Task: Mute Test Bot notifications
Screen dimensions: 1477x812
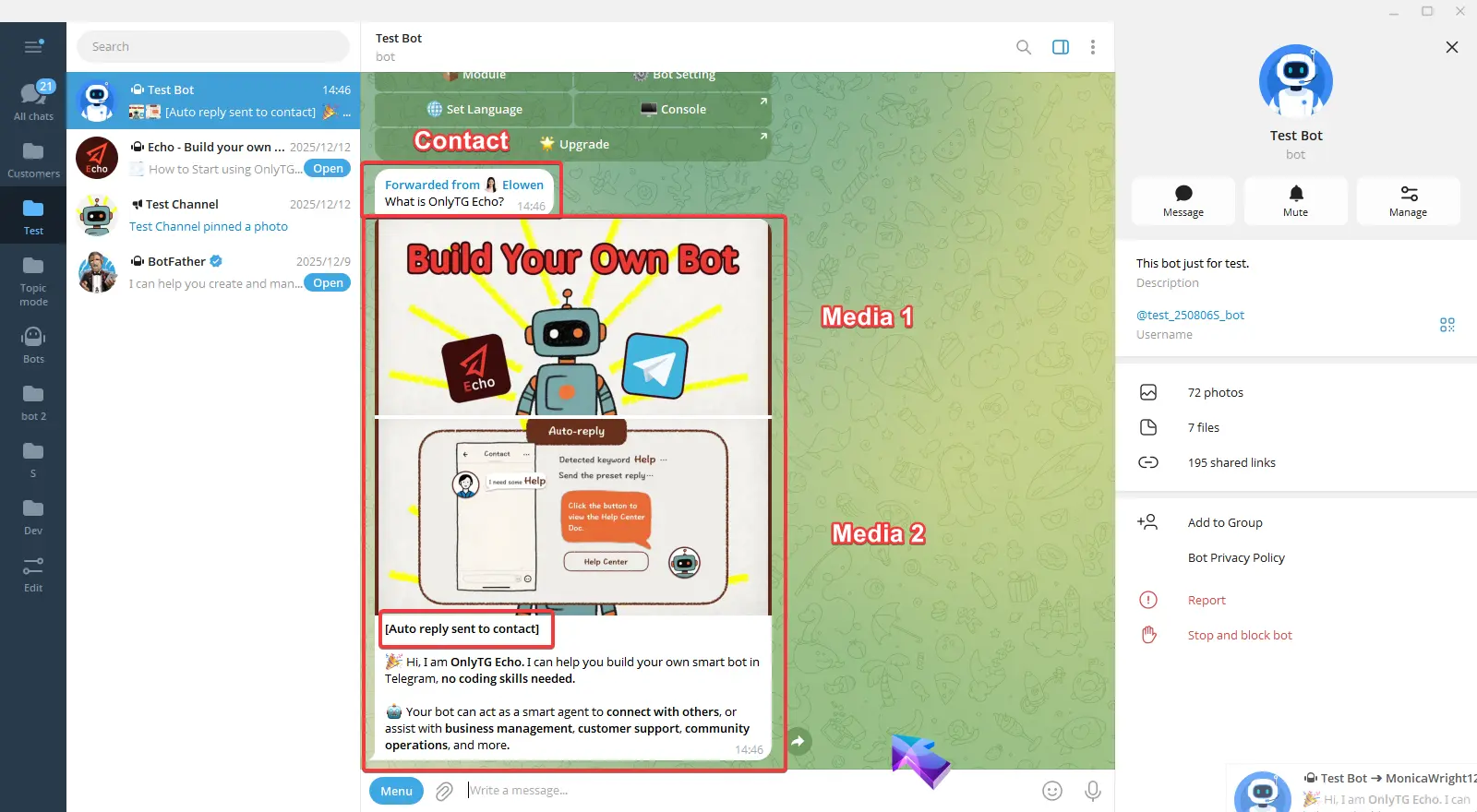Action: (1295, 200)
